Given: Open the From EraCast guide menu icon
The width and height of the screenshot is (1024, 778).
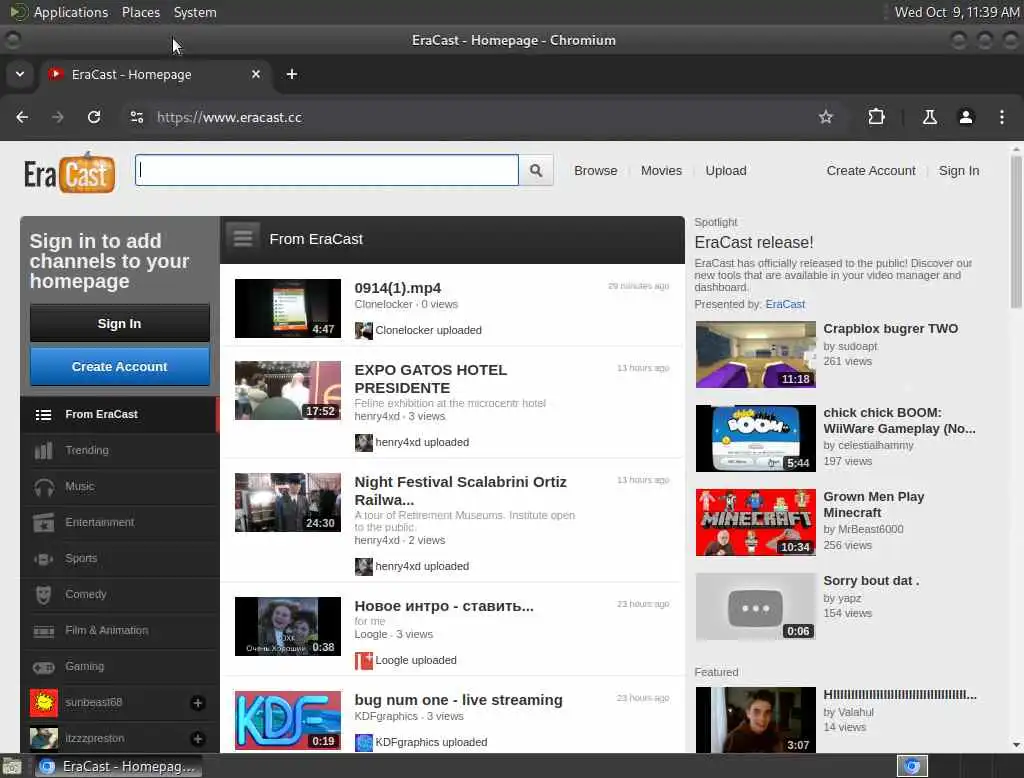Looking at the screenshot, I should coord(243,238).
